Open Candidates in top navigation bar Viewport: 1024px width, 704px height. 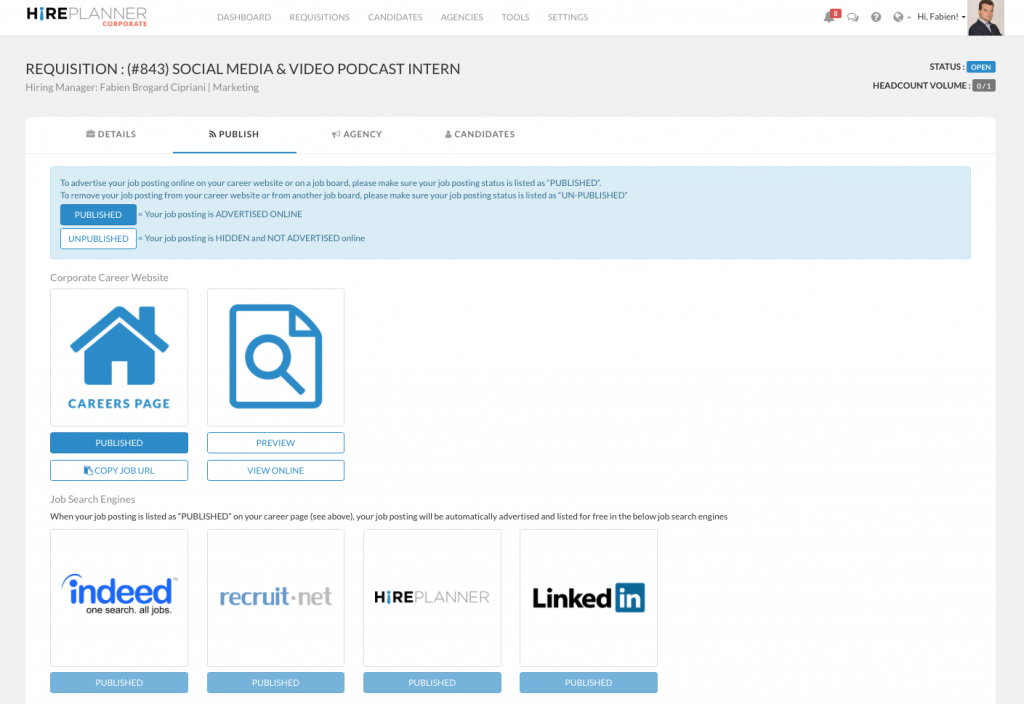(395, 17)
